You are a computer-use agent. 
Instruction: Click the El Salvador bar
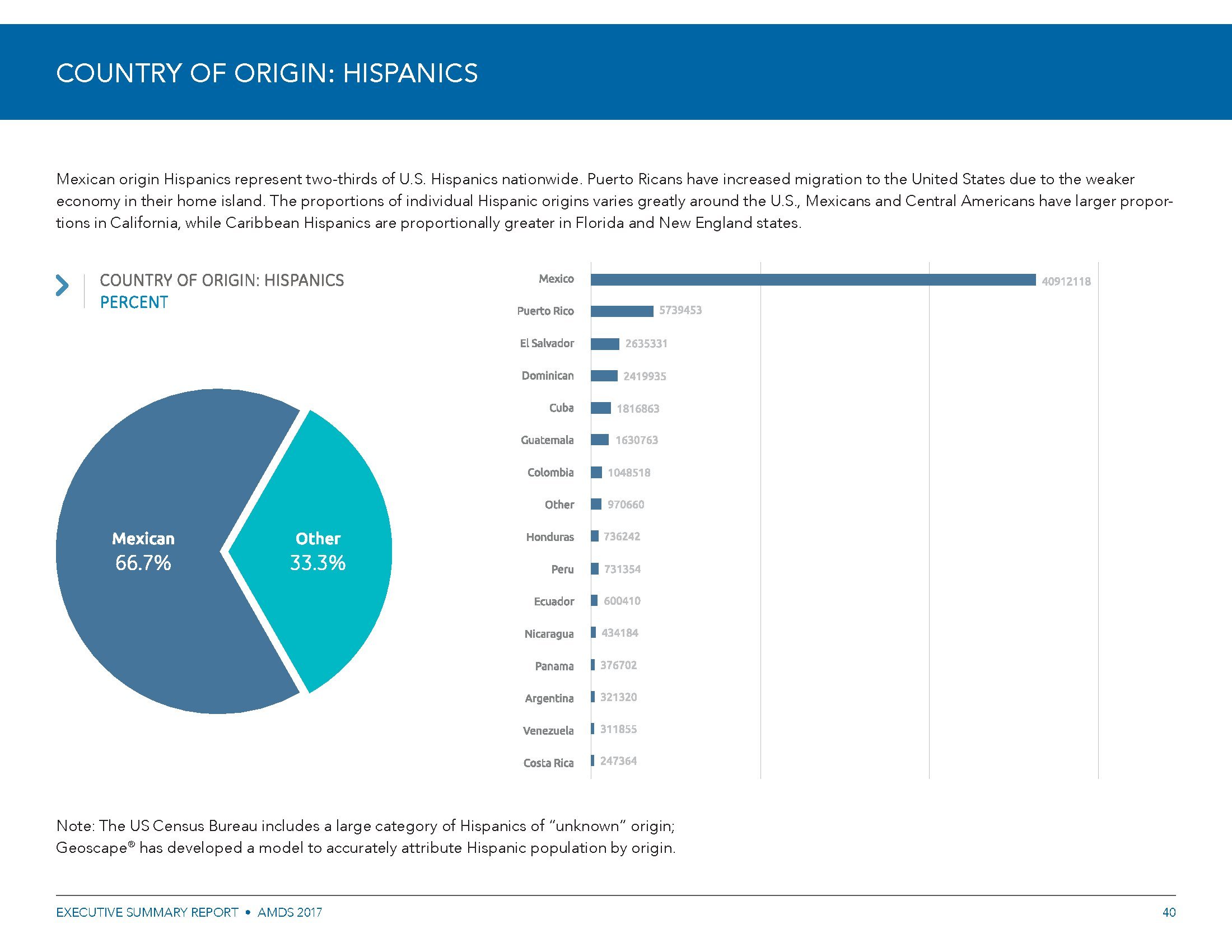pyautogui.click(x=605, y=343)
